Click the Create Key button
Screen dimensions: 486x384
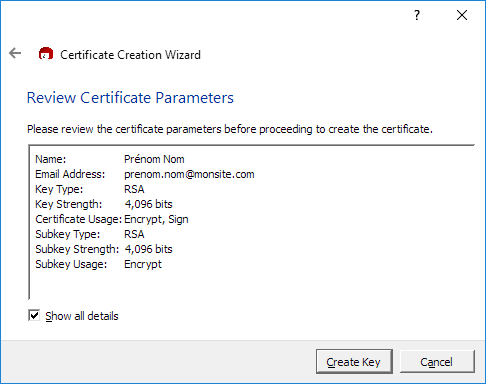(x=354, y=362)
